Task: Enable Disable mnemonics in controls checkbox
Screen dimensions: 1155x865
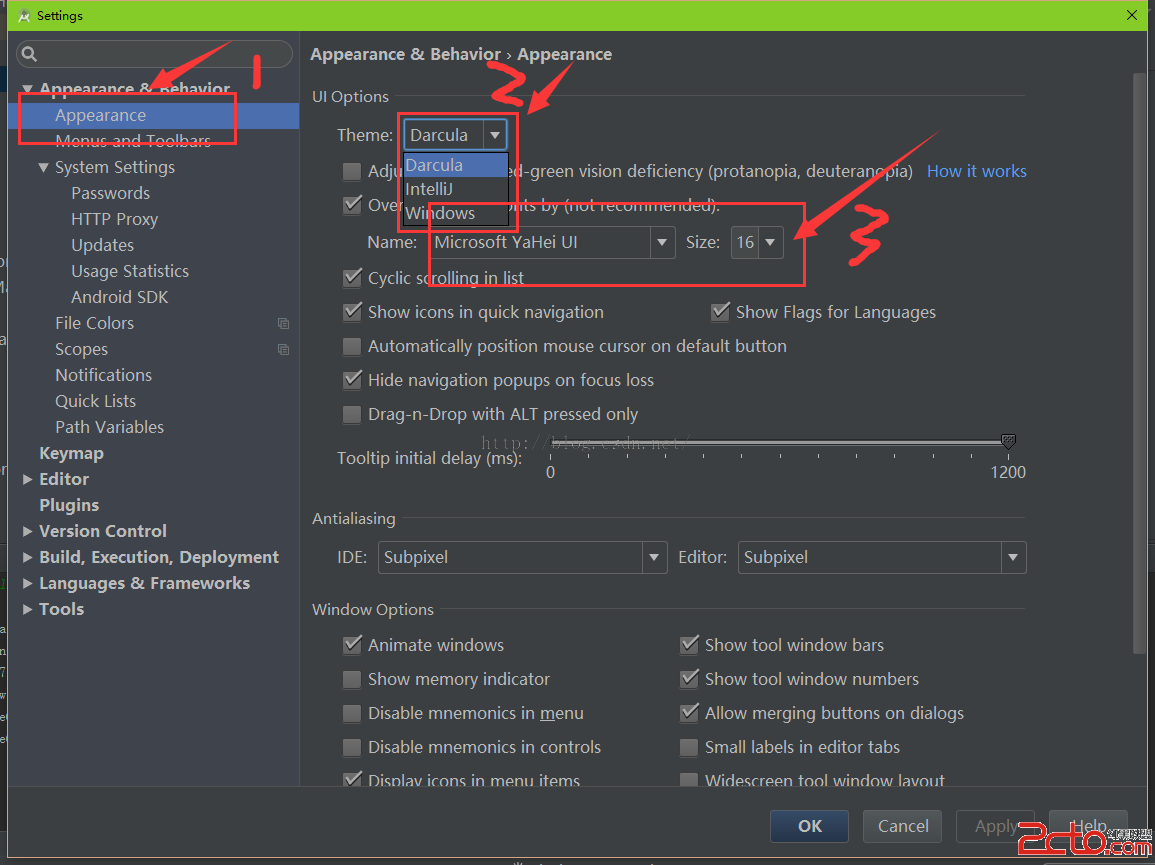Action: [352, 747]
